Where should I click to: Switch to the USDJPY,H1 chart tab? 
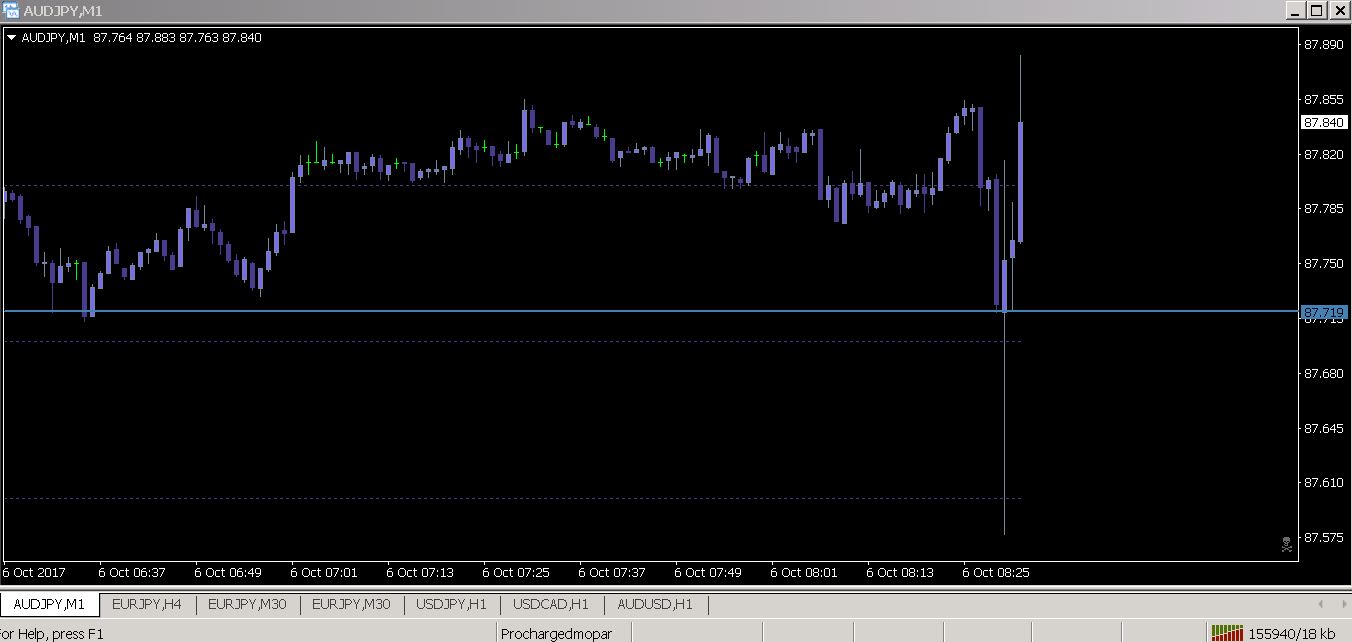tap(452, 604)
